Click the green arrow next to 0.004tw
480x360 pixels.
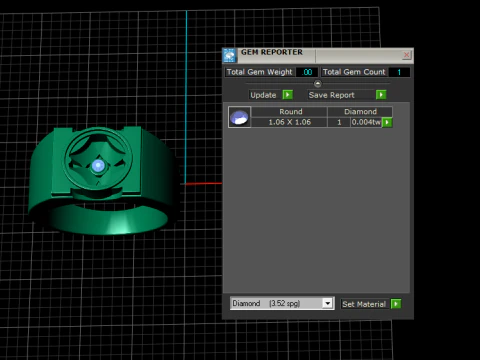[387, 122]
